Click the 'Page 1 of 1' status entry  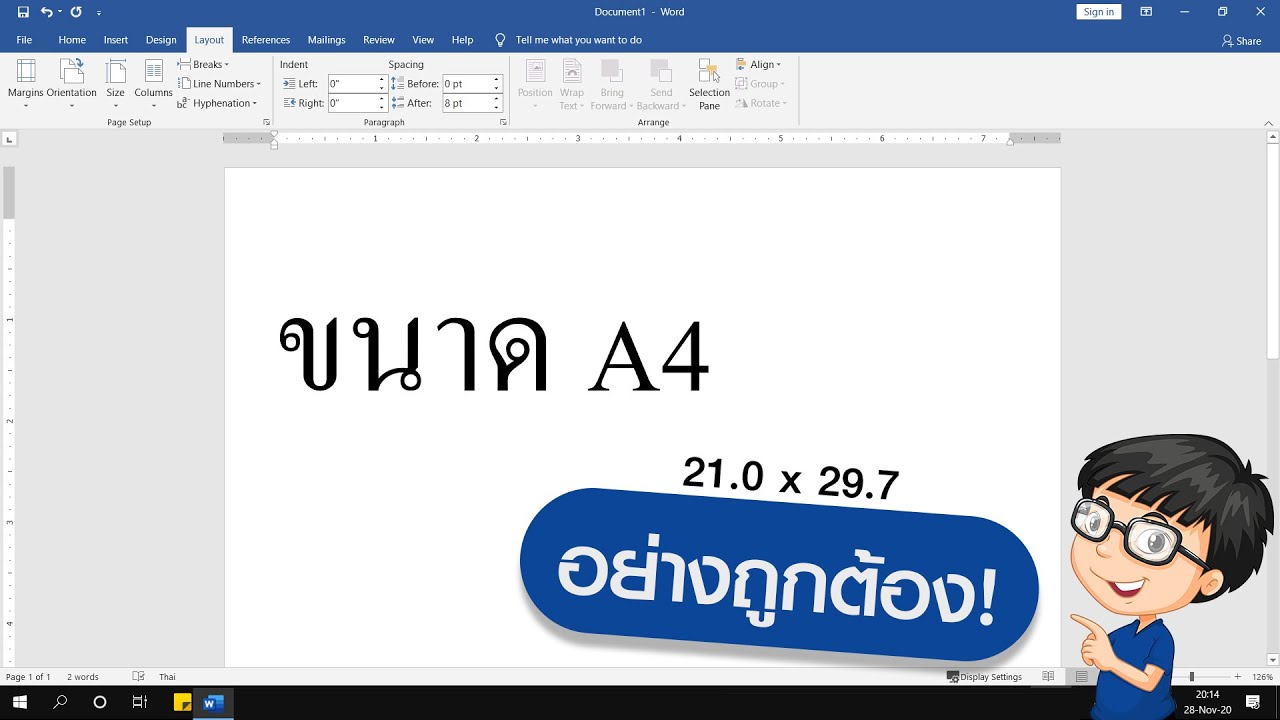pyautogui.click(x=28, y=677)
